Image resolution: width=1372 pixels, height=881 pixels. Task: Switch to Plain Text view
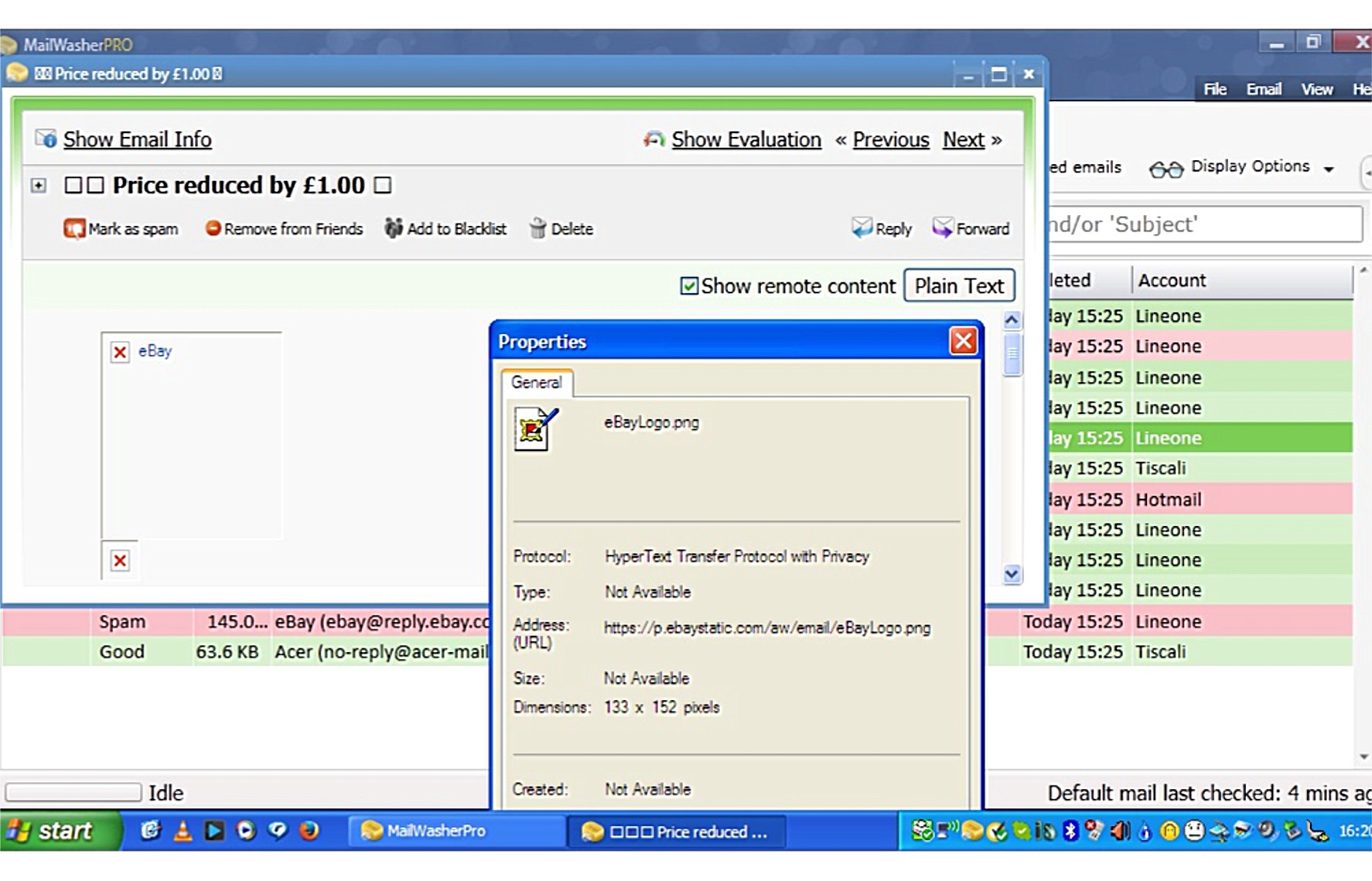959,286
